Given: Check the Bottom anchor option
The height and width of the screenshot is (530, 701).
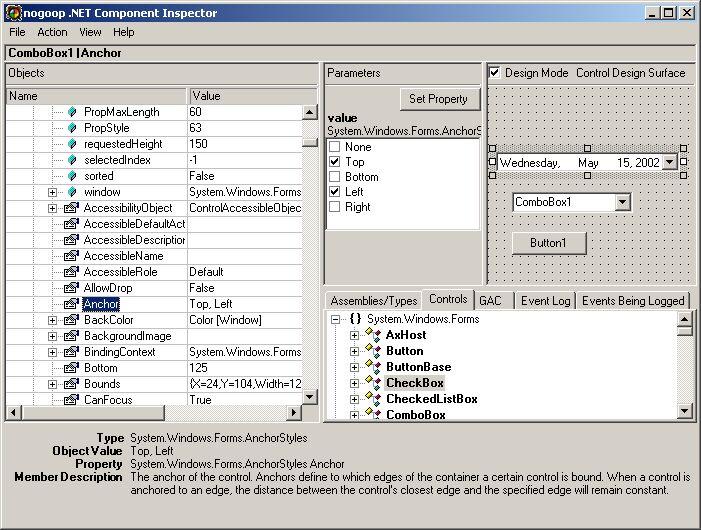Looking at the screenshot, I should point(334,177).
